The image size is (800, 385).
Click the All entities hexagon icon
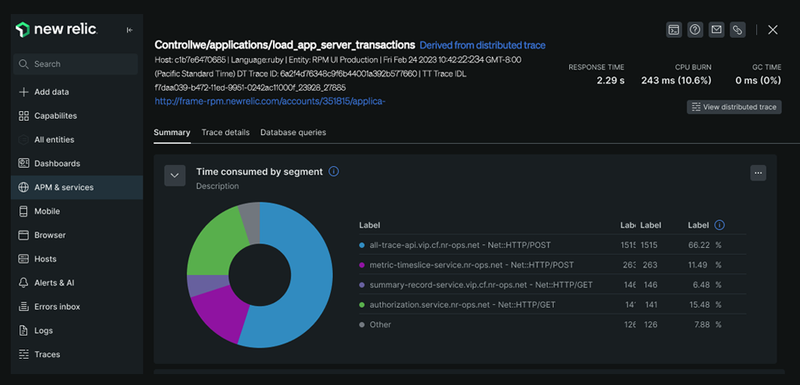23,140
